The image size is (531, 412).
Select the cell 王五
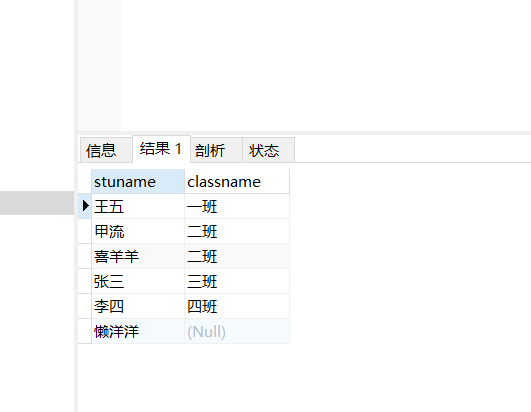[x=138, y=206]
